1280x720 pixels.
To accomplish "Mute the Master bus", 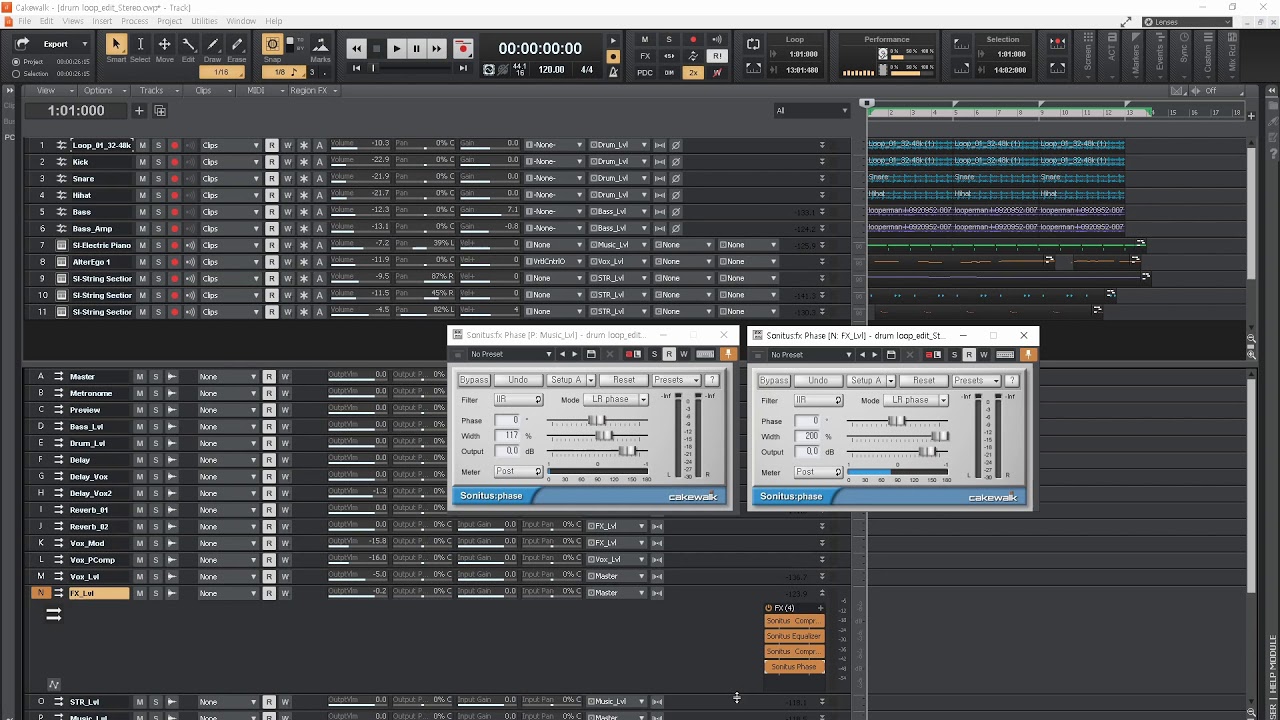I will 140,377.
